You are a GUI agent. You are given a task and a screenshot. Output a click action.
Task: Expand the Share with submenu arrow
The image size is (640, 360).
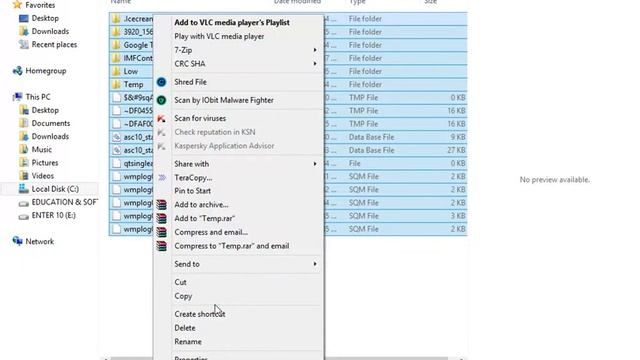pyautogui.click(x=315, y=164)
